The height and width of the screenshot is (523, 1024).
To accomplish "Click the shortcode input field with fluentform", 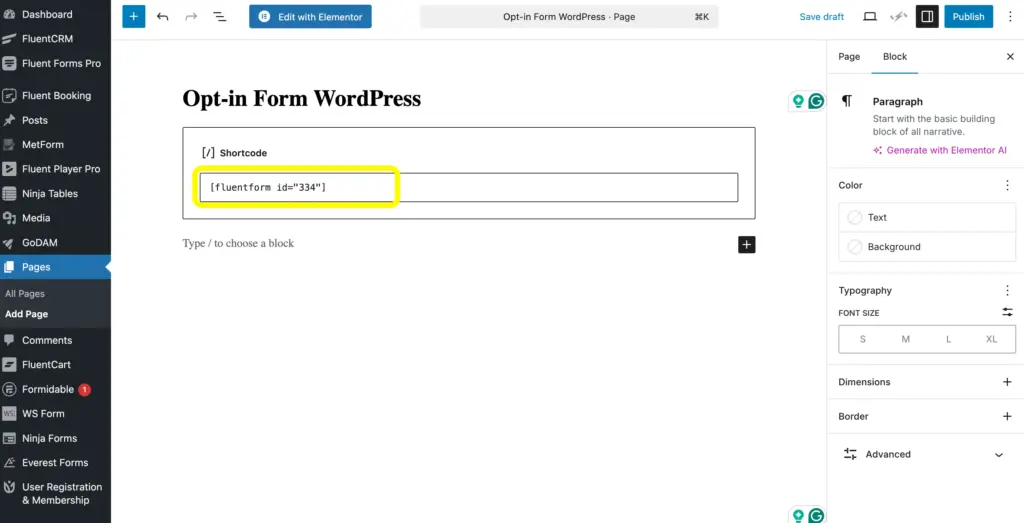I will (469, 187).
